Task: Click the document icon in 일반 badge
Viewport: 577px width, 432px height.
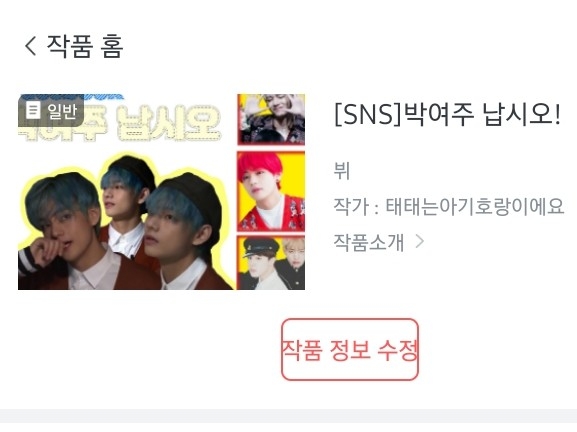Action: 33,110
